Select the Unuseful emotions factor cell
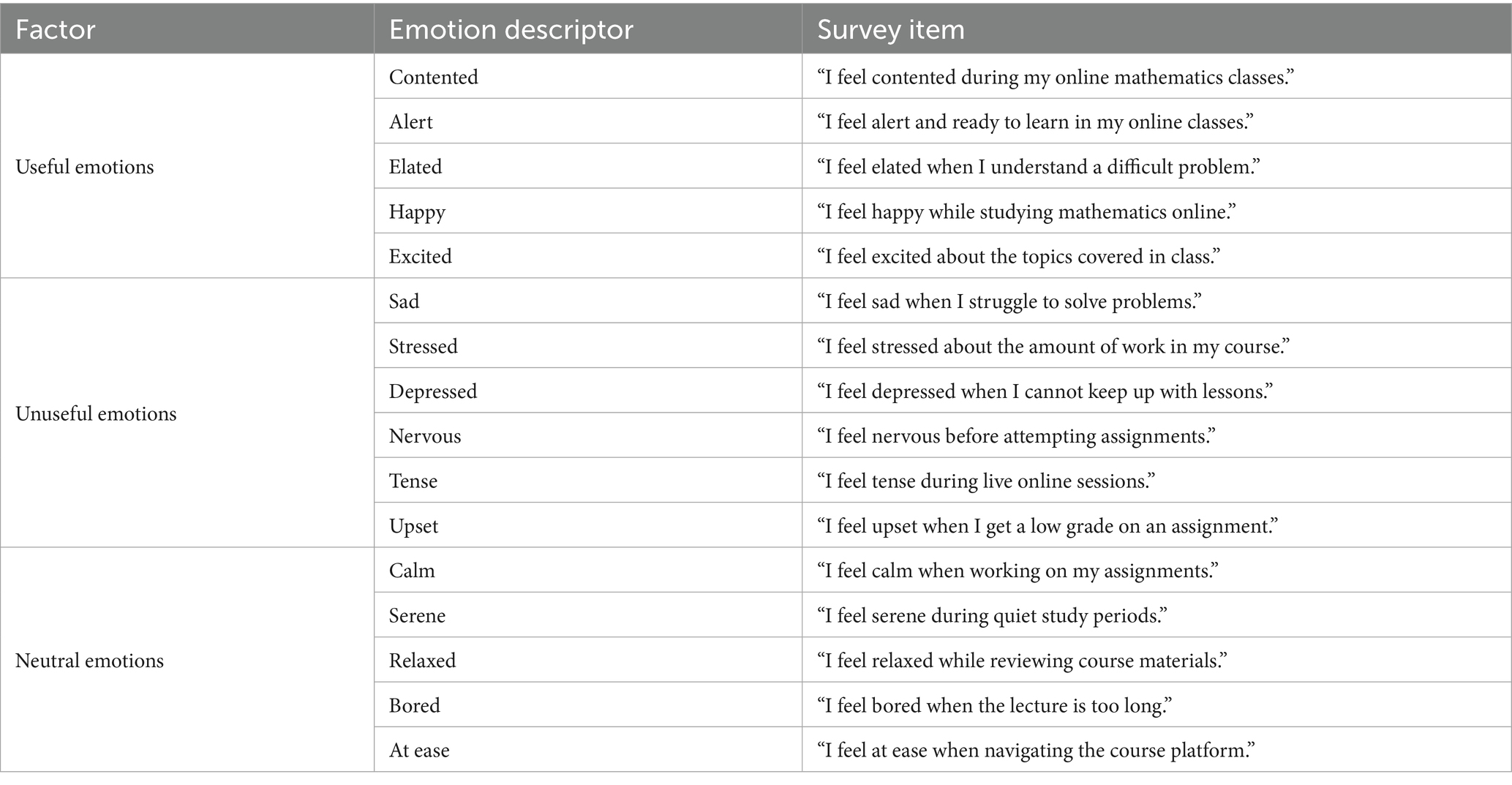1512x785 pixels. [96, 413]
